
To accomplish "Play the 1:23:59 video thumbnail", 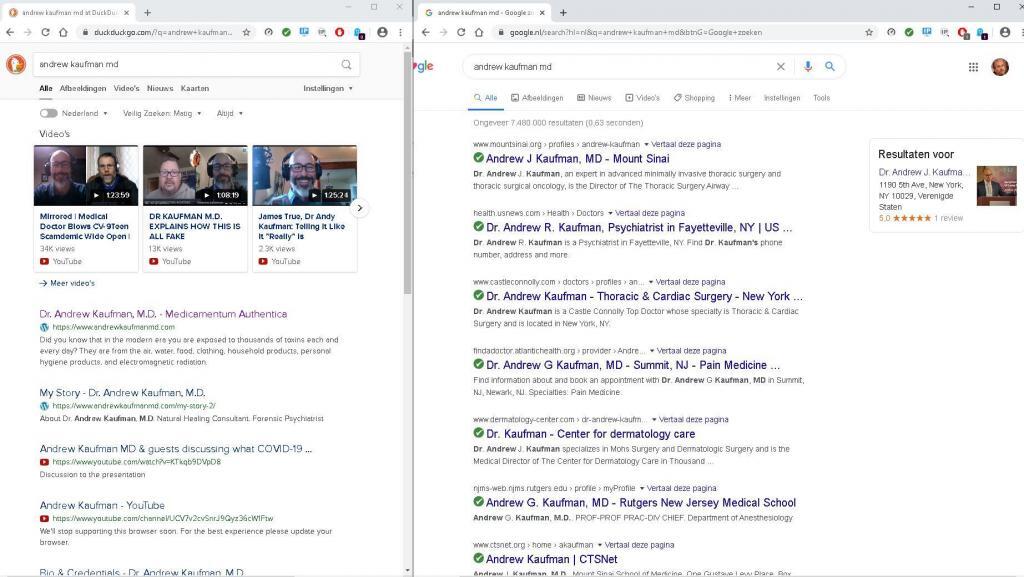I will [x=86, y=176].
